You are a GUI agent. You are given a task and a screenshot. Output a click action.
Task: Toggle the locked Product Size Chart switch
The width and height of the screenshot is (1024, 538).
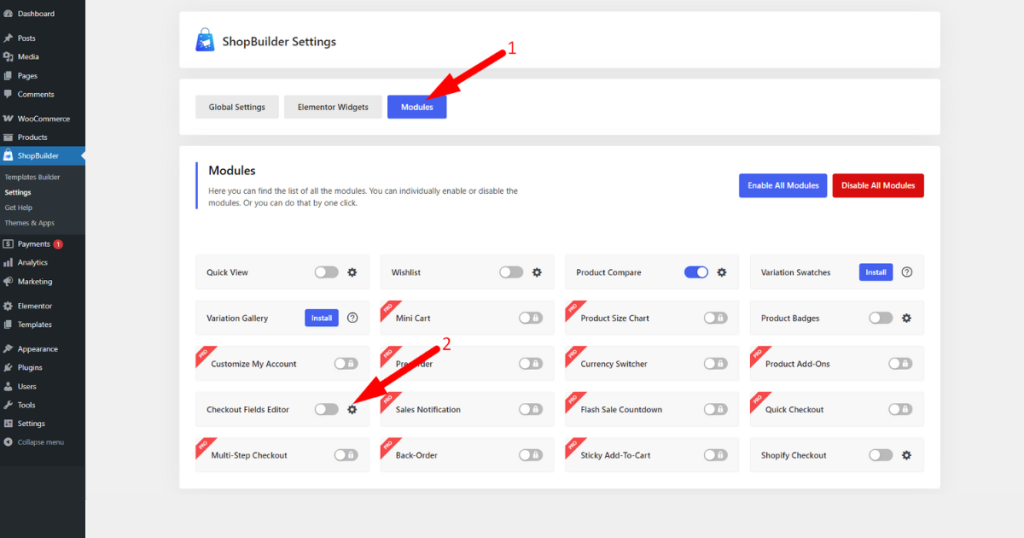716,318
